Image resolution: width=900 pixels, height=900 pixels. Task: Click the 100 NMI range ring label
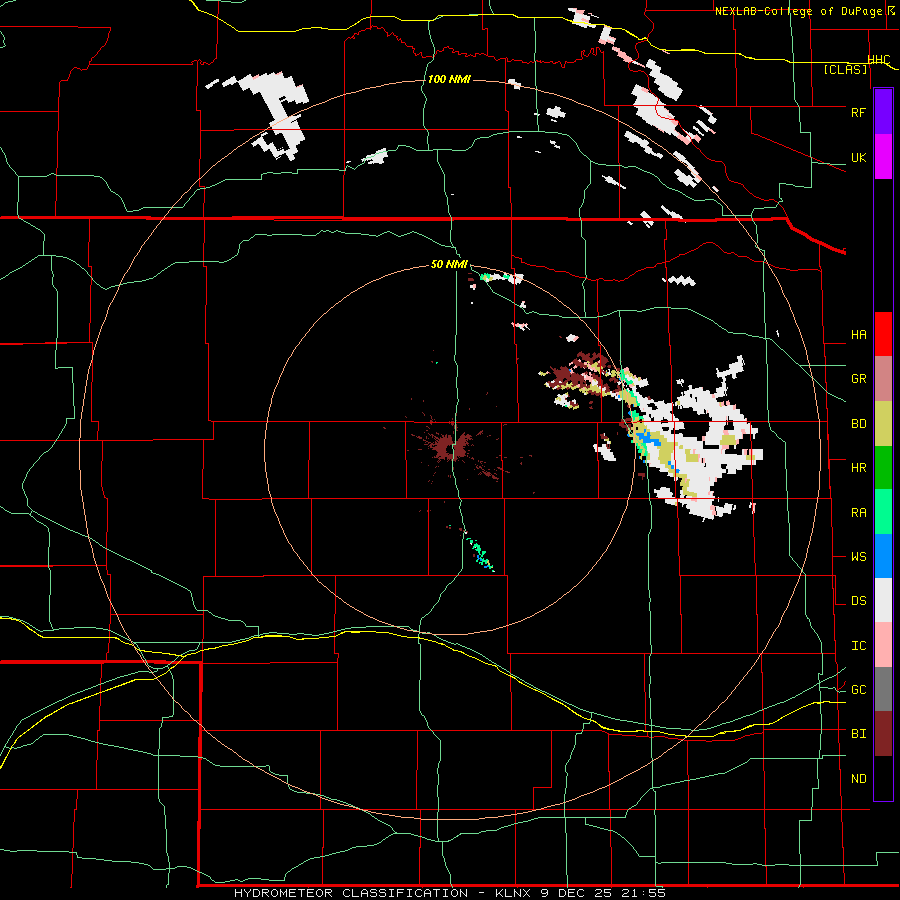[449, 79]
